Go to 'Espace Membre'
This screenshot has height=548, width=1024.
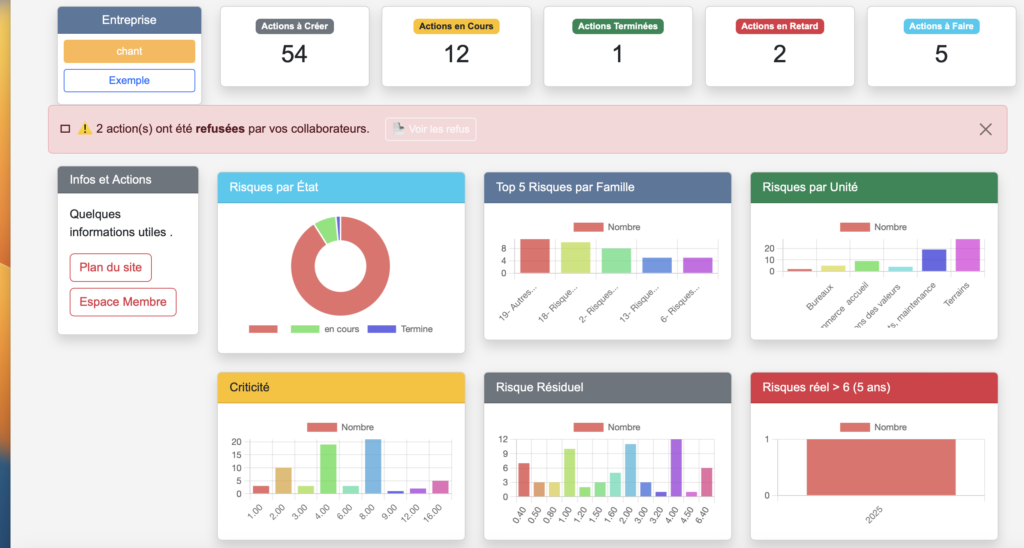pos(123,302)
